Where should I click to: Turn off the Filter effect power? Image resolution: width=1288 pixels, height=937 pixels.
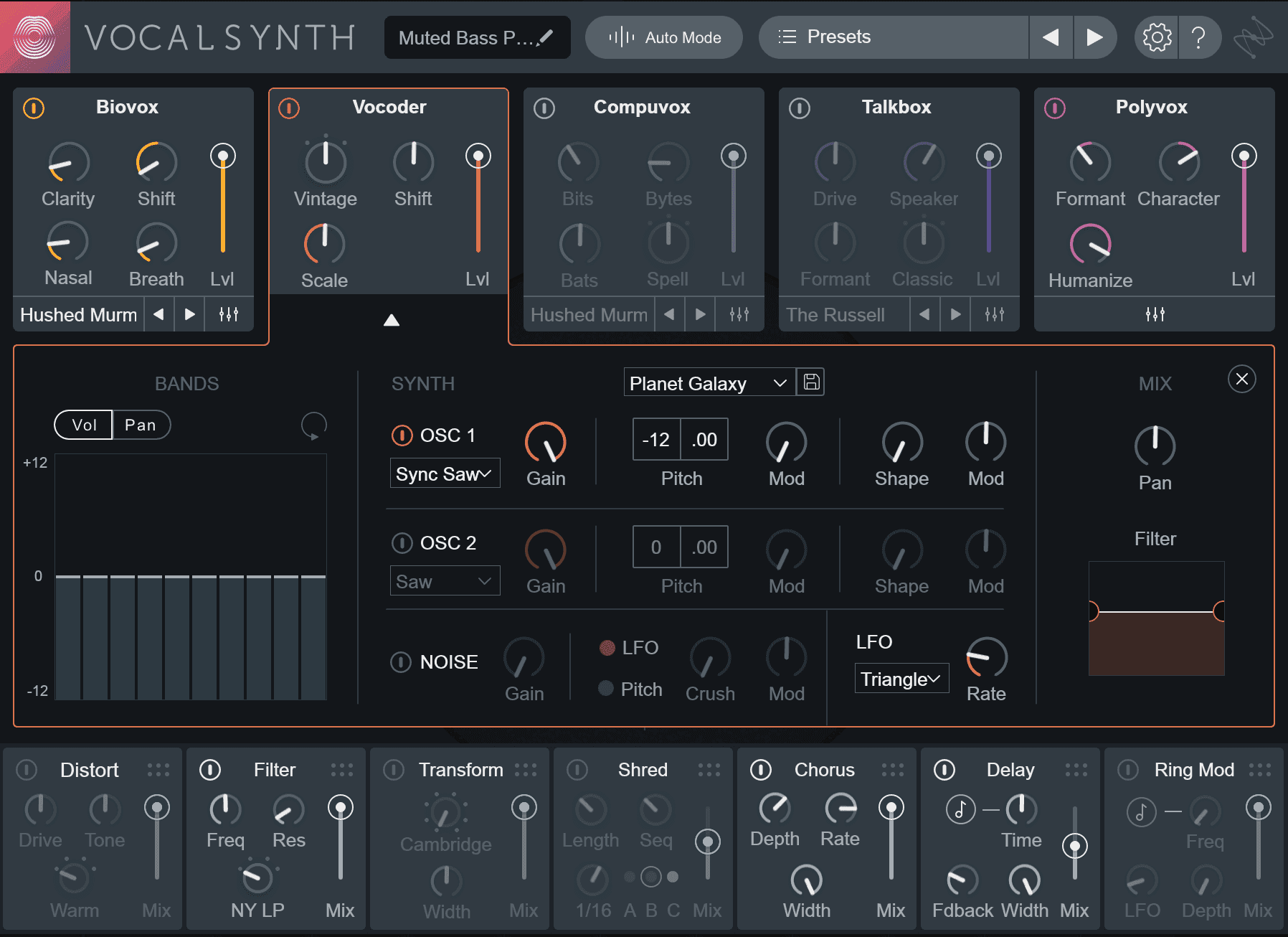(x=210, y=770)
